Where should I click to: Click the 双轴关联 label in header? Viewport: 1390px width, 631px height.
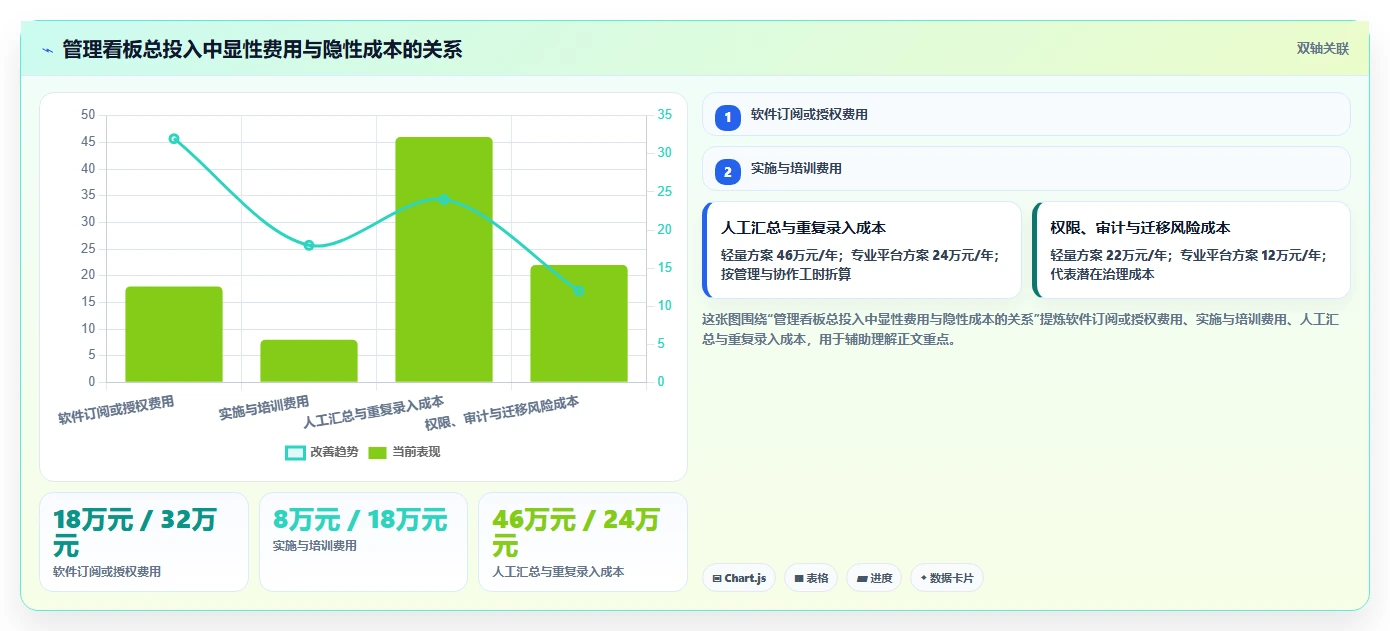[x=1323, y=49]
